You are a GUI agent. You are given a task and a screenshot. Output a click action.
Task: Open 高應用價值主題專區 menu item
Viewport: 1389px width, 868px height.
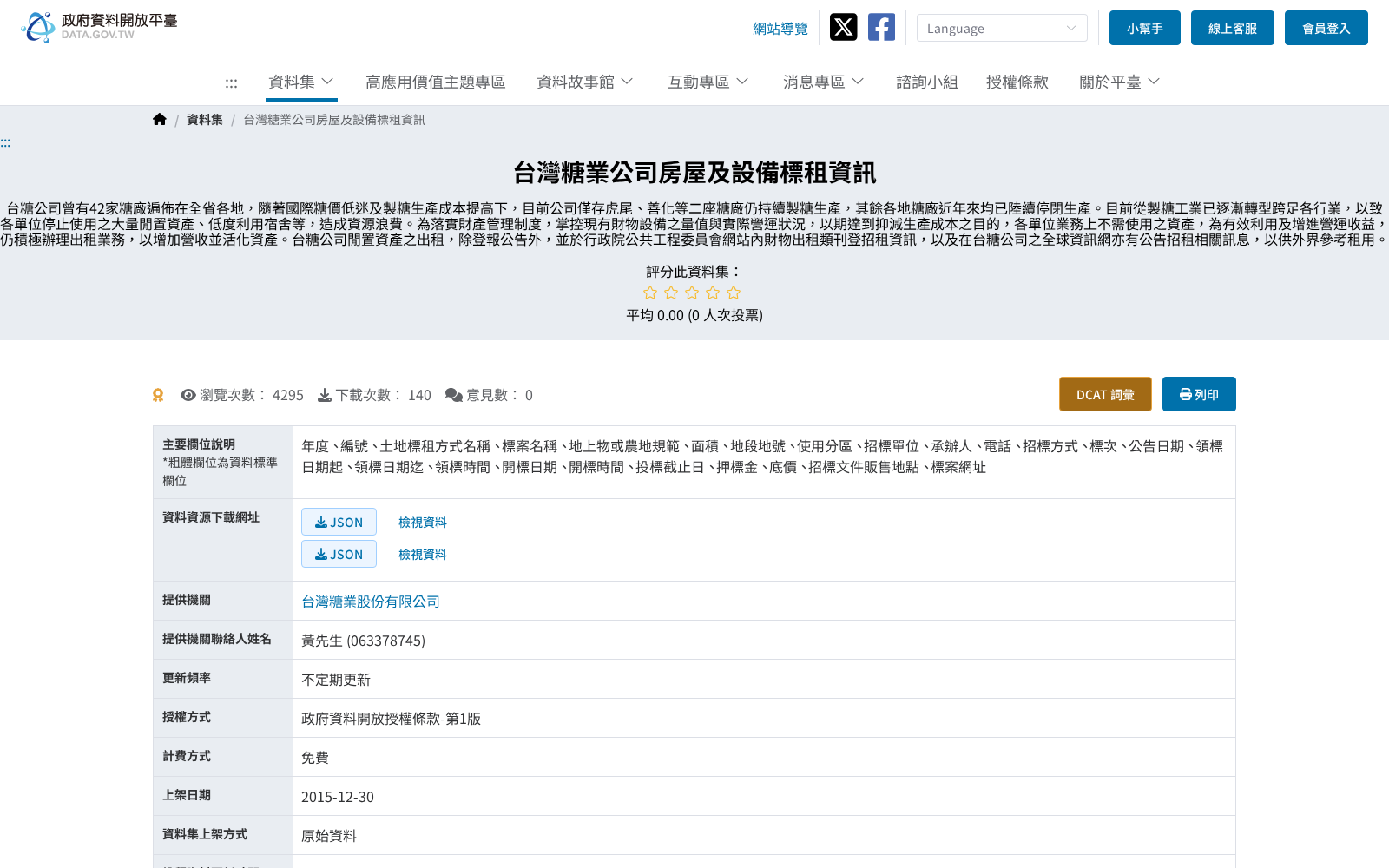point(435,82)
